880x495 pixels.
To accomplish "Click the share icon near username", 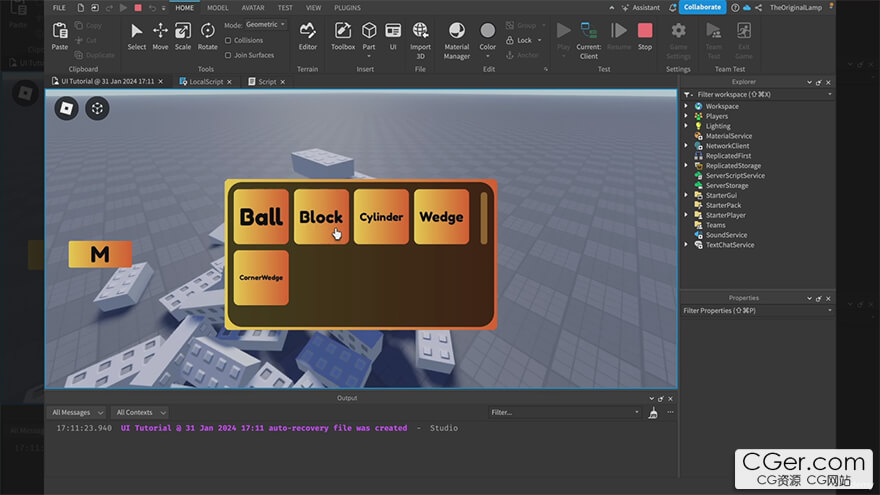I will coord(759,7).
